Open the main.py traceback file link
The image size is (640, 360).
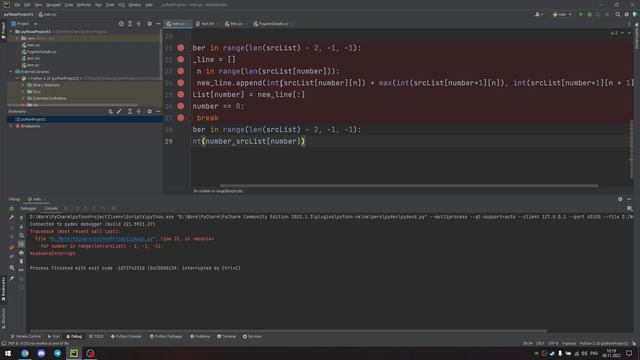[x=102, y=239]
